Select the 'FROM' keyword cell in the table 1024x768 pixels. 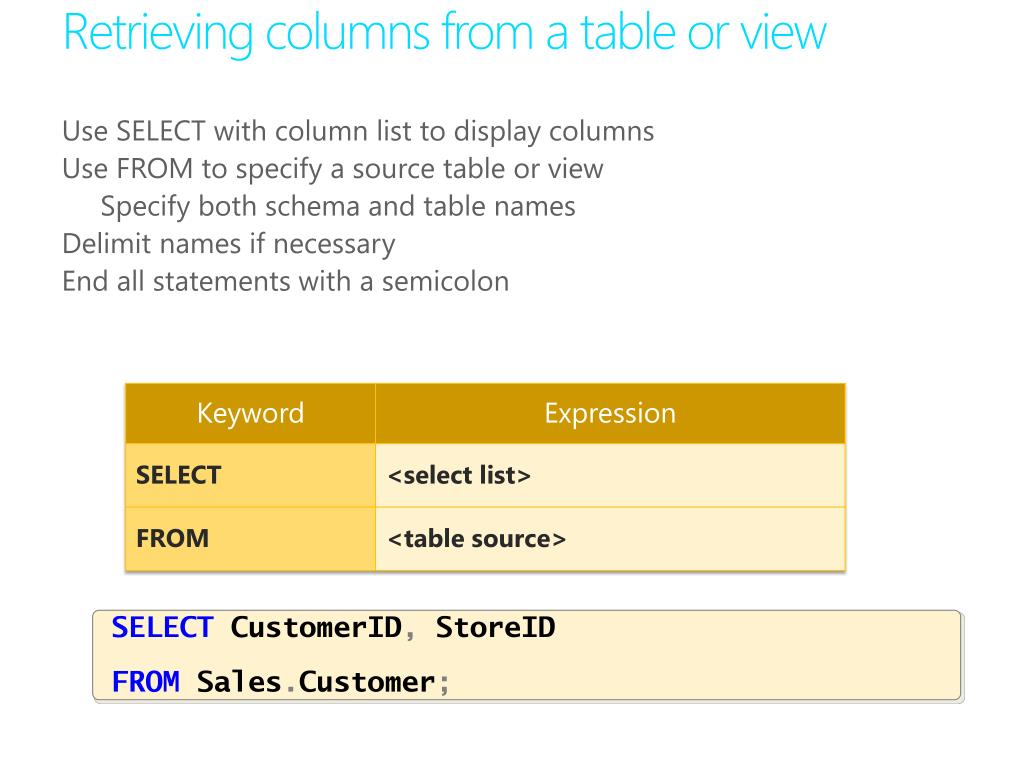tap(251, 539)
